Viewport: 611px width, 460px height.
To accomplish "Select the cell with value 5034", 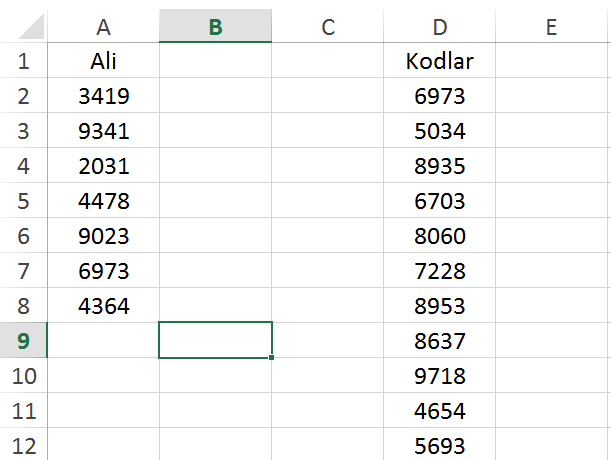I will [x=439, y=132].
